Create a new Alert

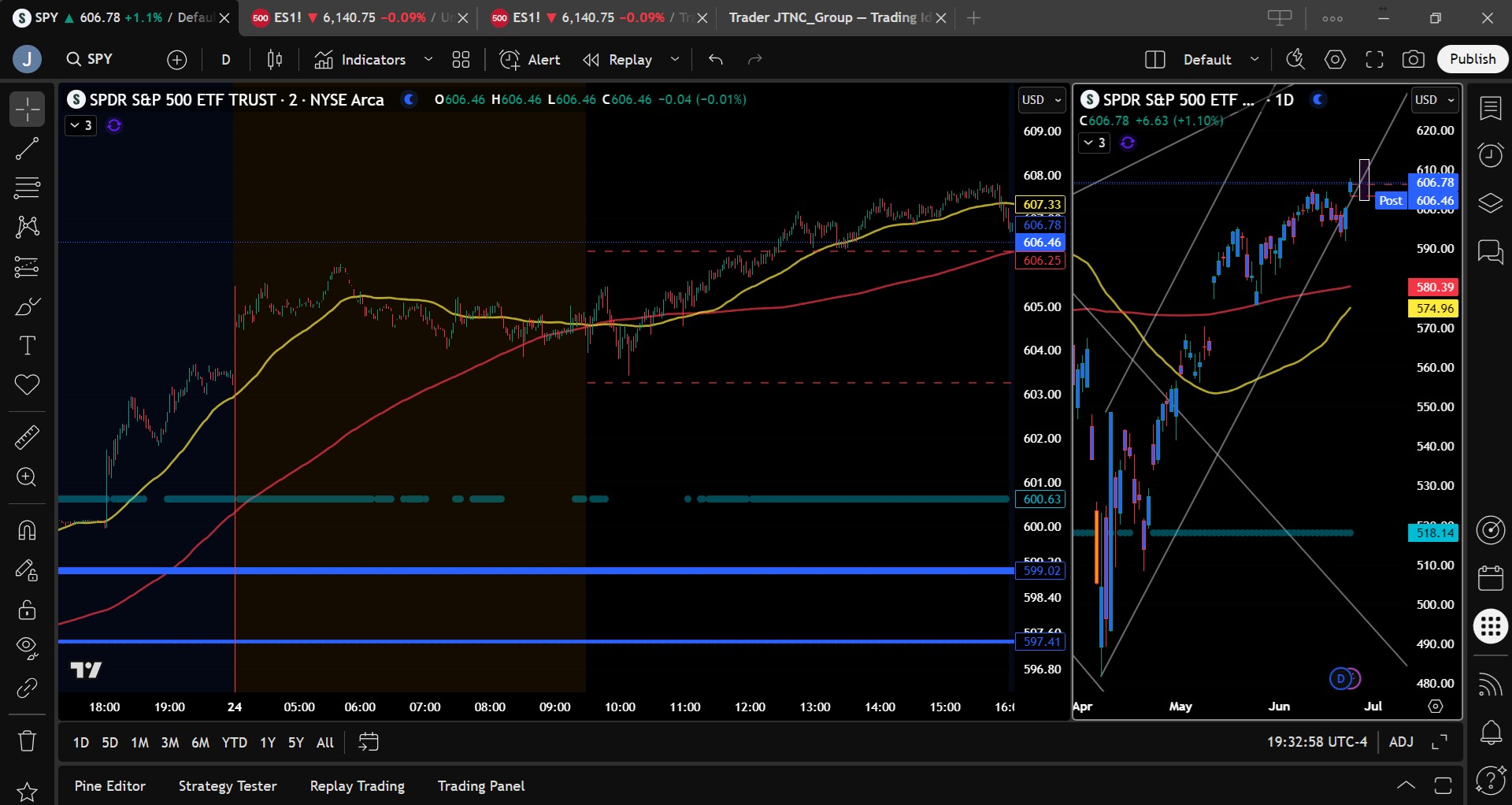click(530, 59)
